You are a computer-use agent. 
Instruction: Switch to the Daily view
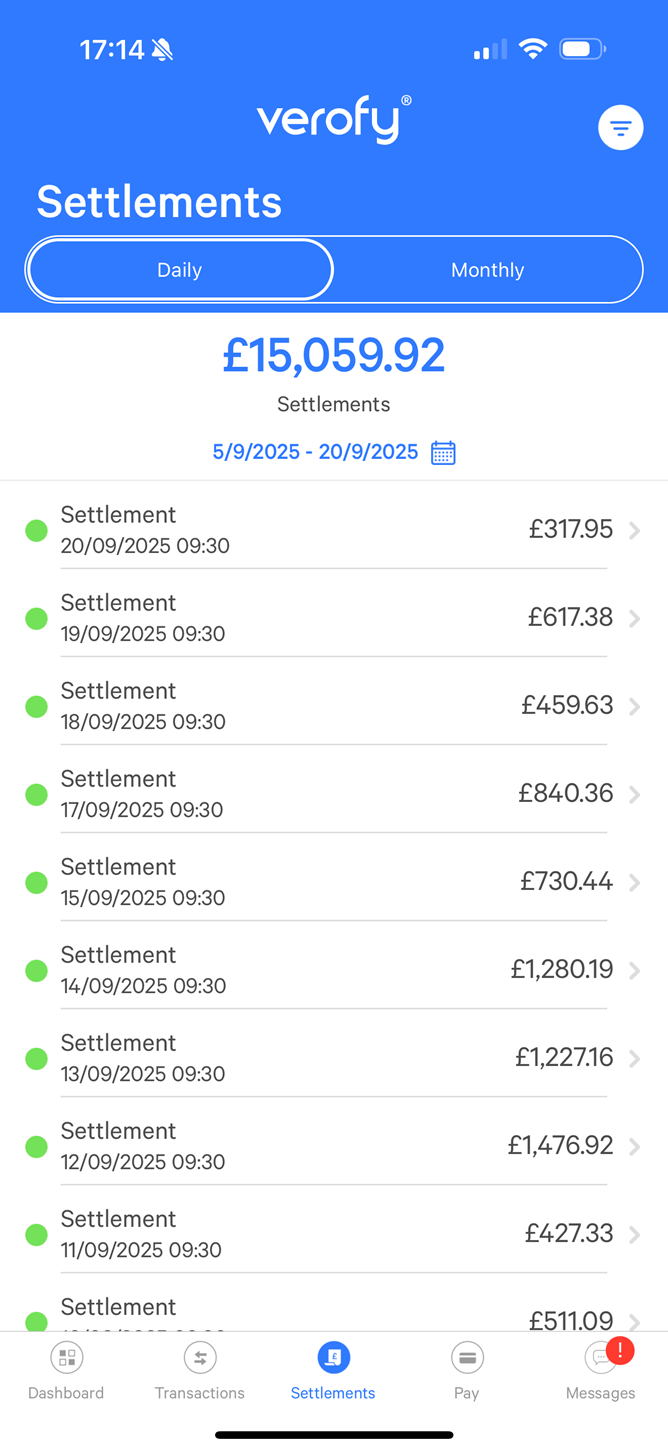coord(180,270)
